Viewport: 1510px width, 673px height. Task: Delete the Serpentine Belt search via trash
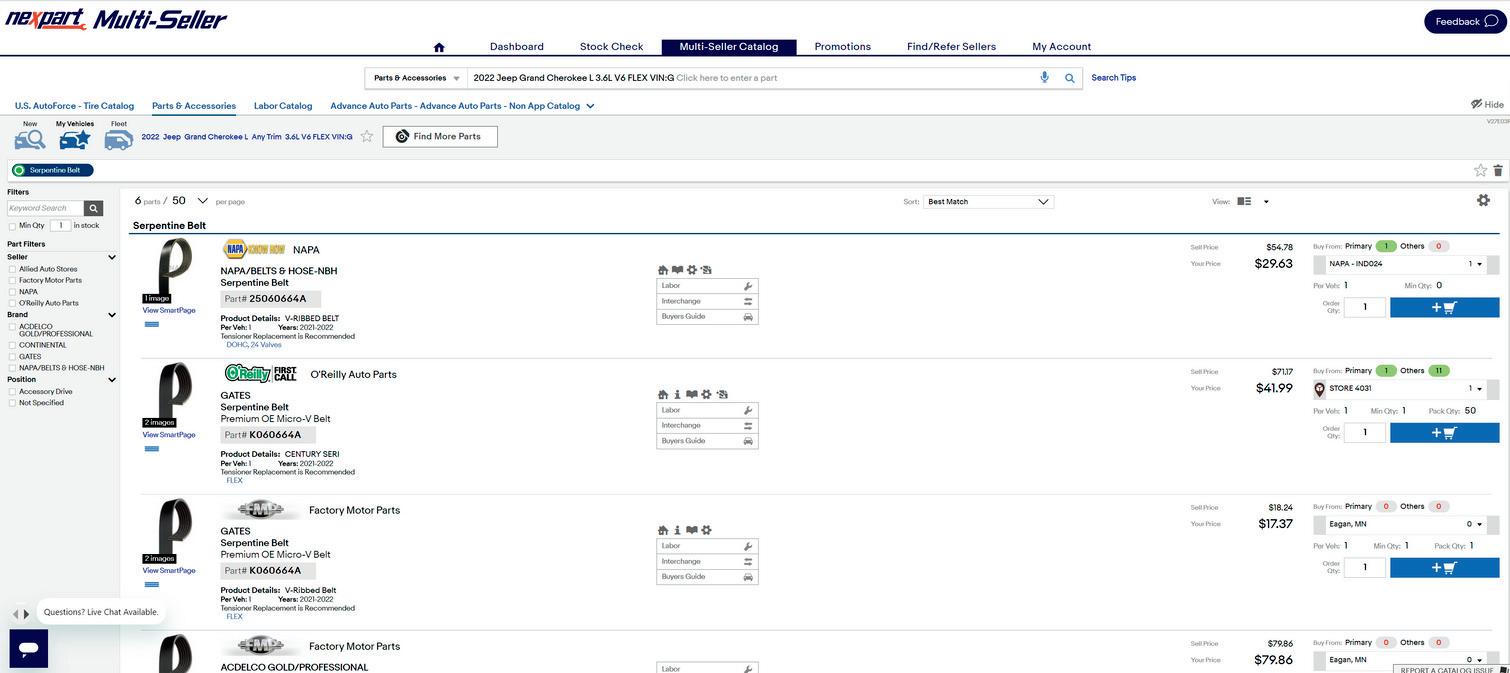click(x=1498, y=170)
